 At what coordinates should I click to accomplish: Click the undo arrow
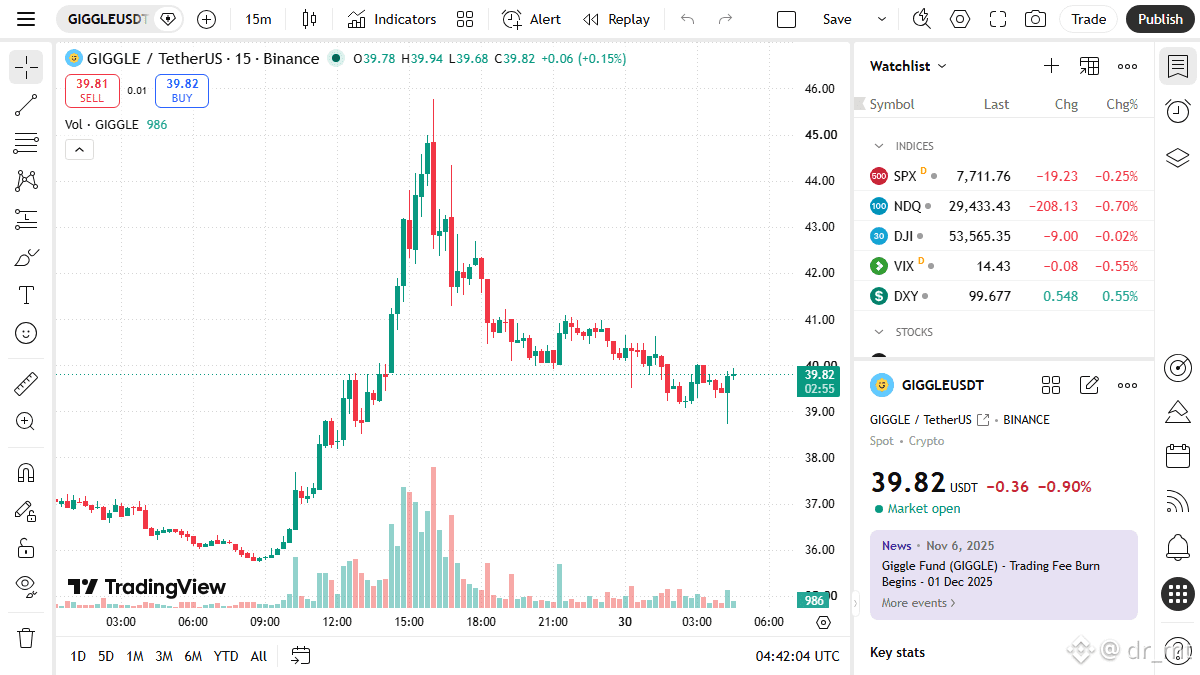click(687, 19)
